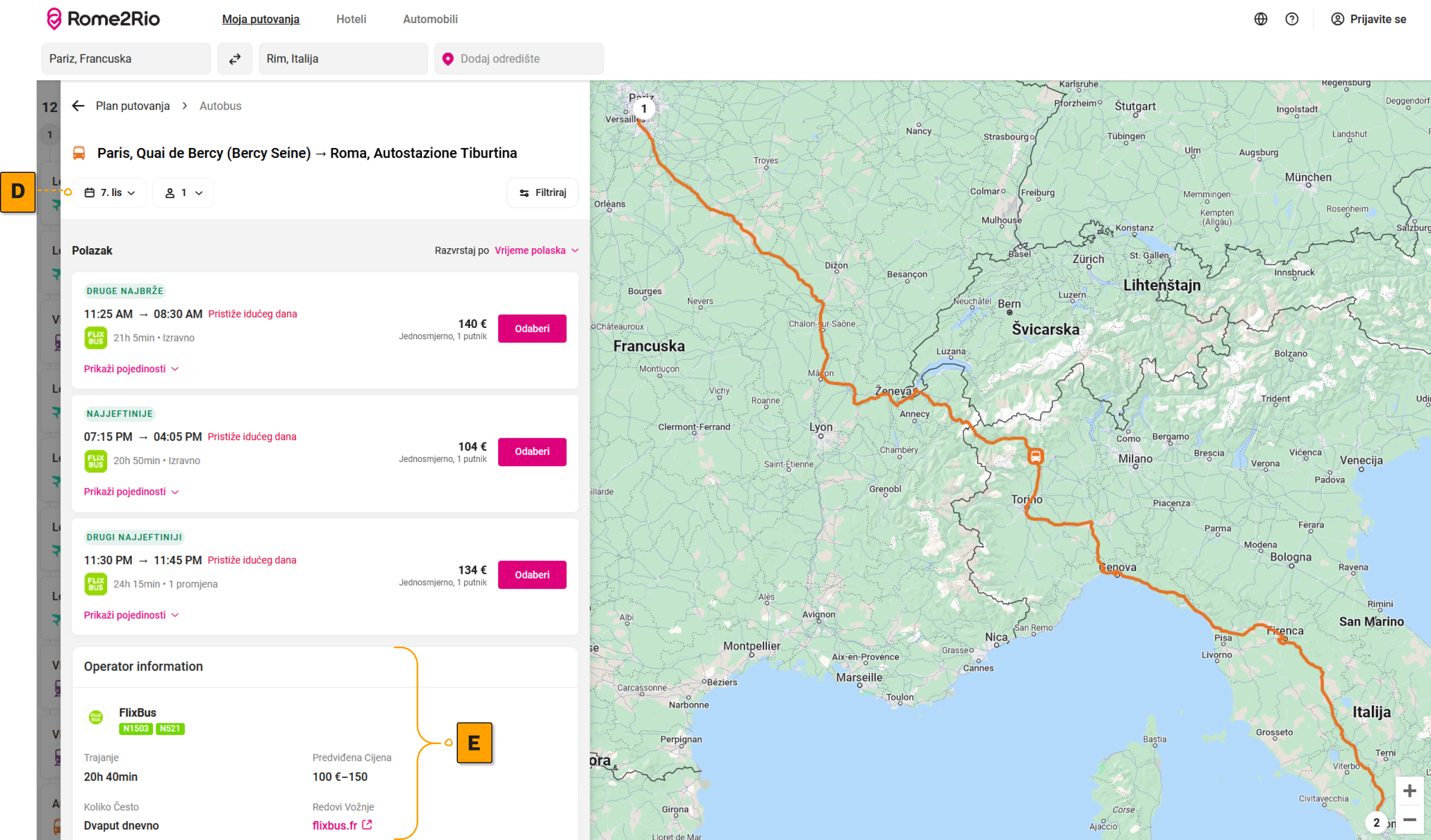This screenshot has height=840, width=1431.
Task: Zoom out on the map
Action: (1409, 820)
